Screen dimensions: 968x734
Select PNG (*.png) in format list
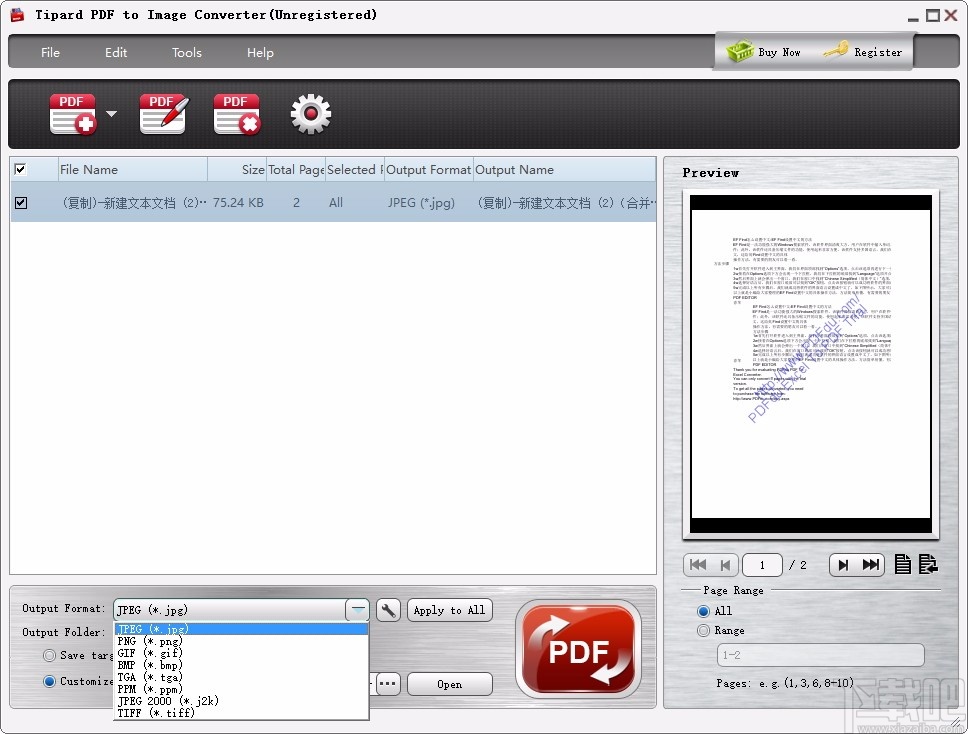[x=150, y=641]
